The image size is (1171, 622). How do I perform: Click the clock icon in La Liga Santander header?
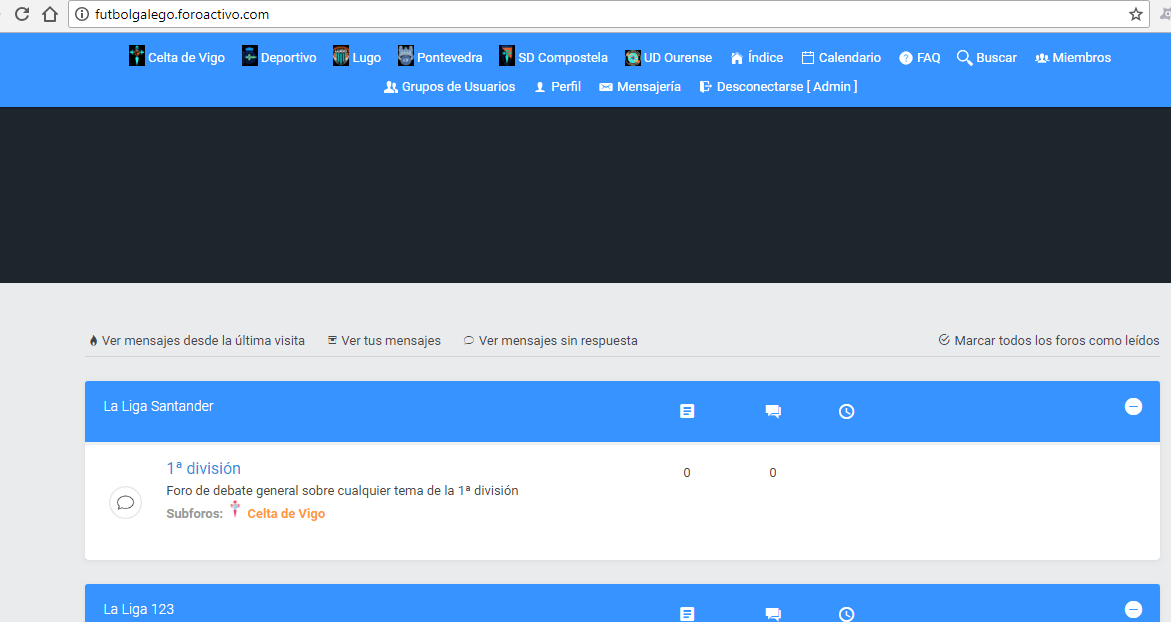846,411
